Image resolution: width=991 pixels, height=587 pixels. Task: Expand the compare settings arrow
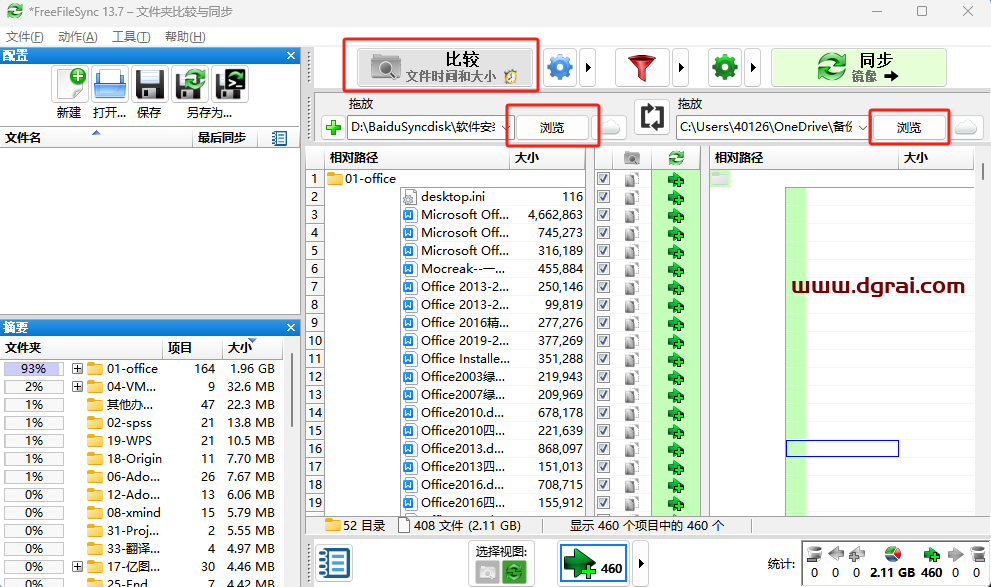coord(588,67)
